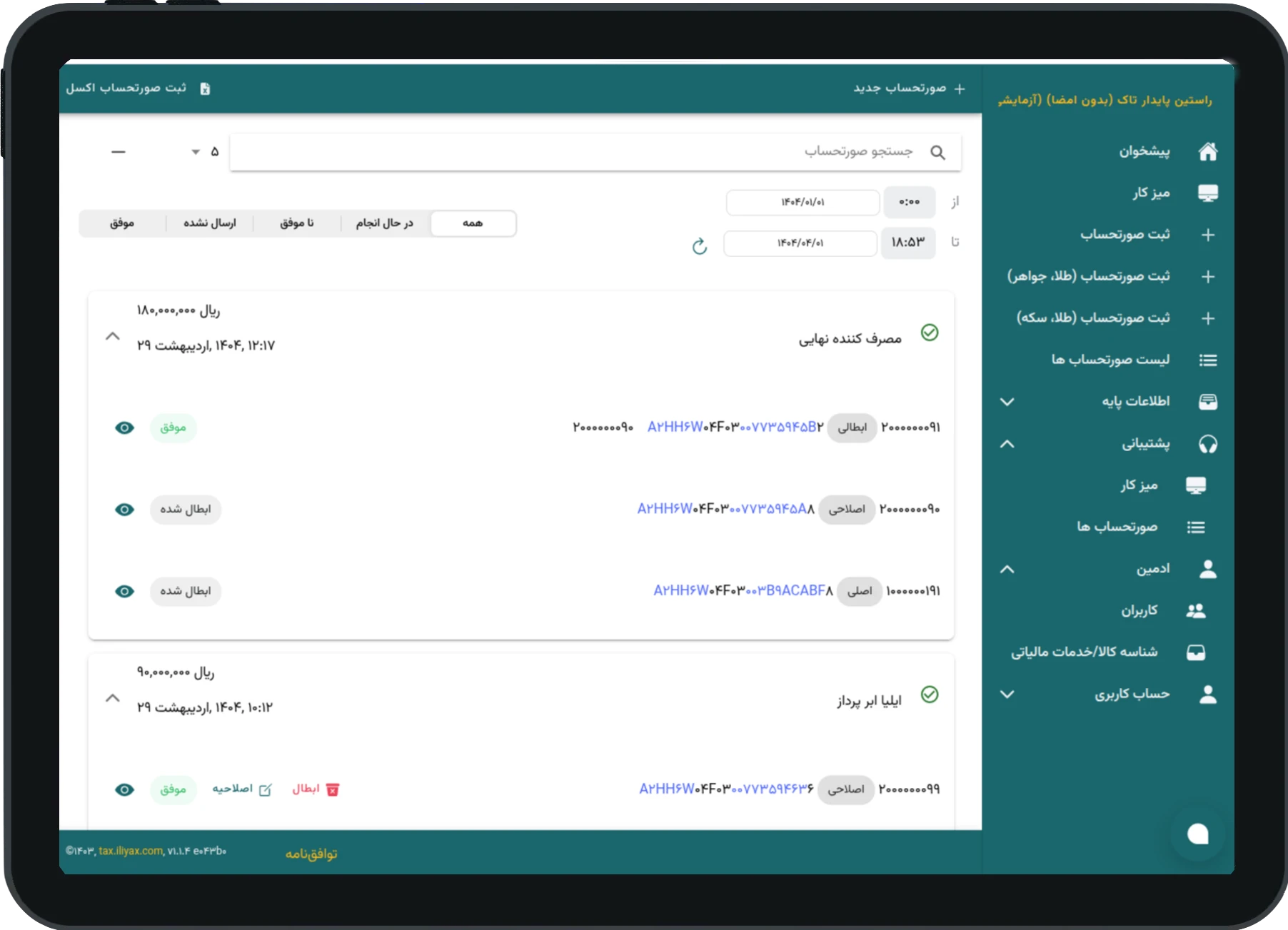Open tax ID link ending 4B2
This screenshot has width=1288, height=930.
tap(735, 428)
